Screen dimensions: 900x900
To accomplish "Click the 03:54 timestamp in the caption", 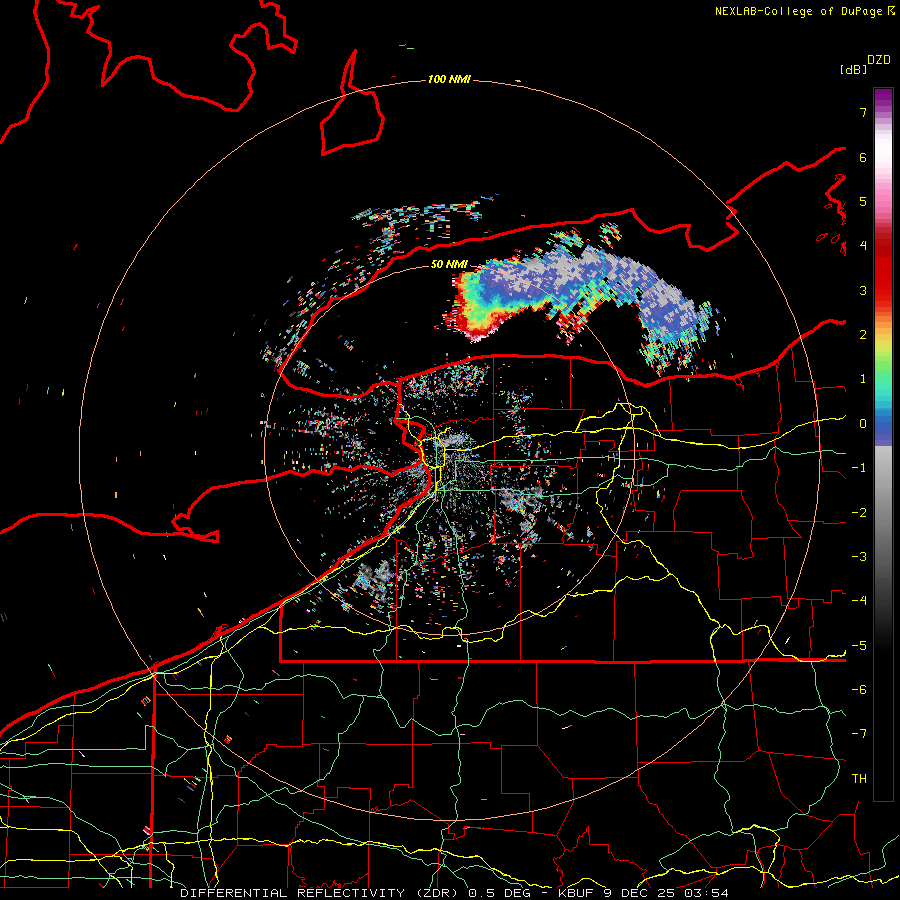I will coord(707,893).
